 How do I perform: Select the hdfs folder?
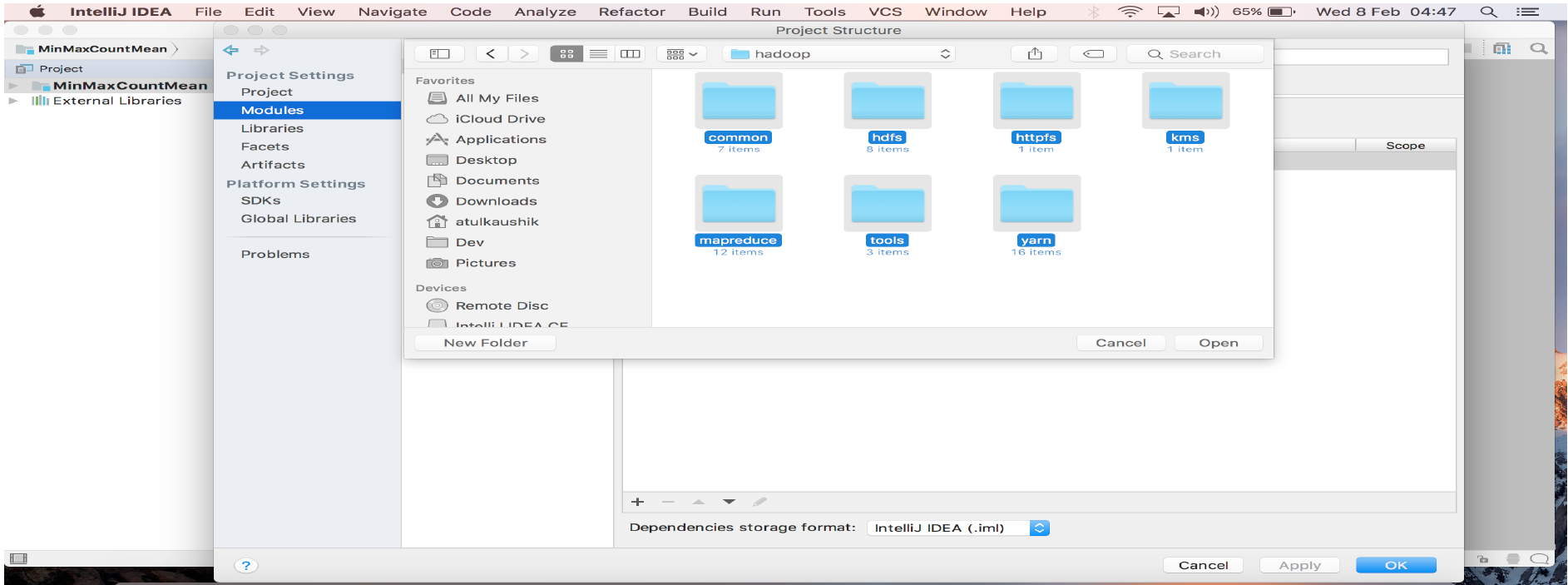888,112
